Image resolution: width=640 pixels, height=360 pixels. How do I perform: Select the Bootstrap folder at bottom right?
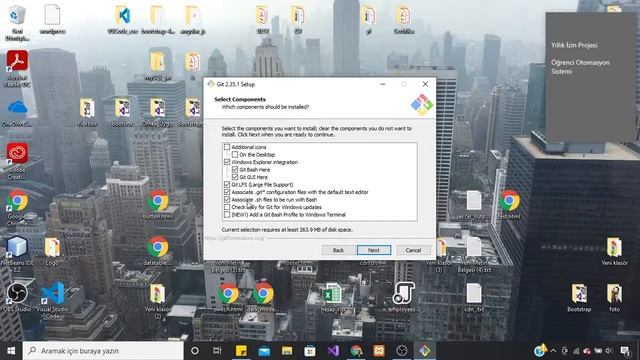pos(579,298)
